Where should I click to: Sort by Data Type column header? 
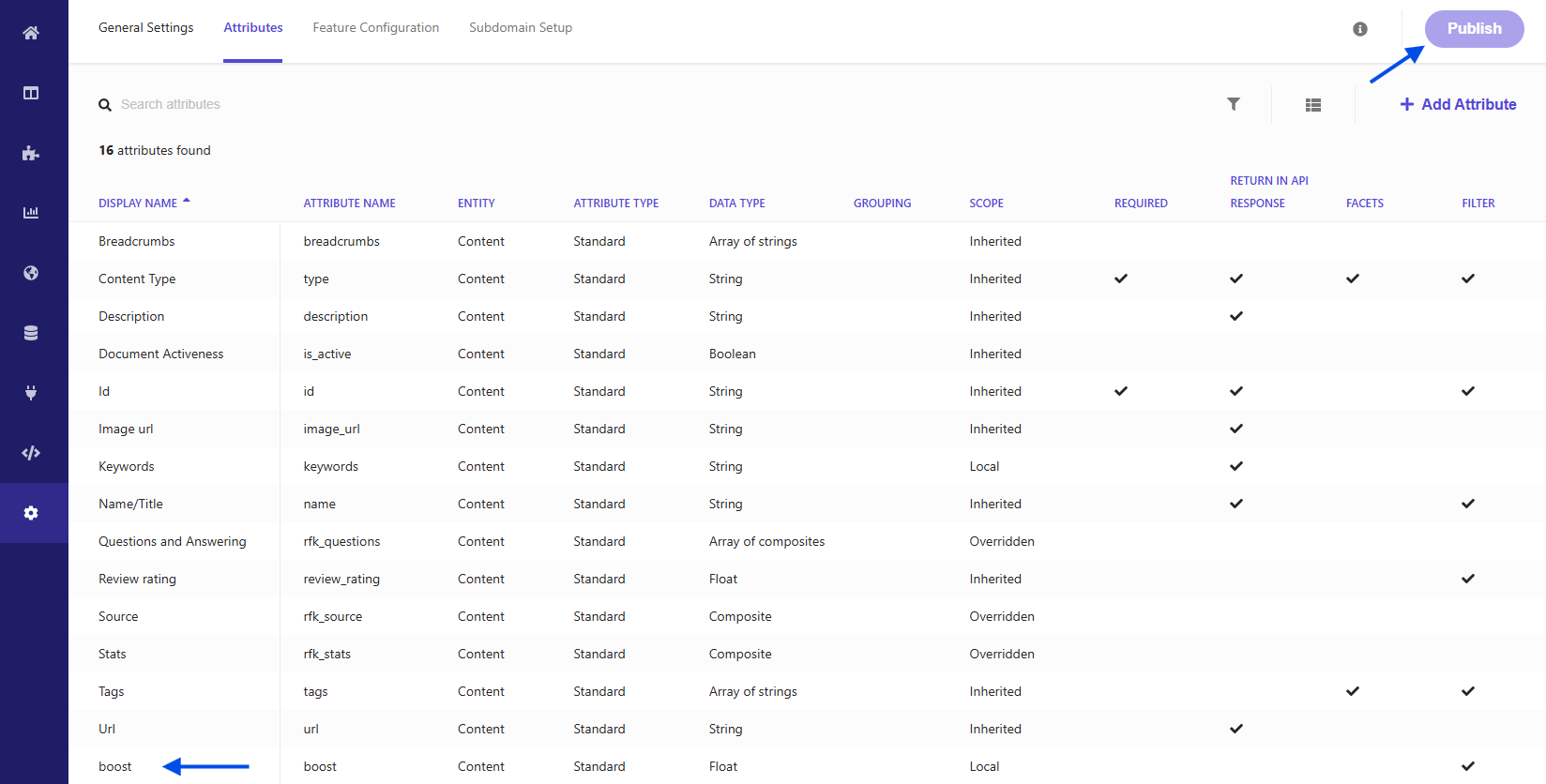[x=737, y=203]
